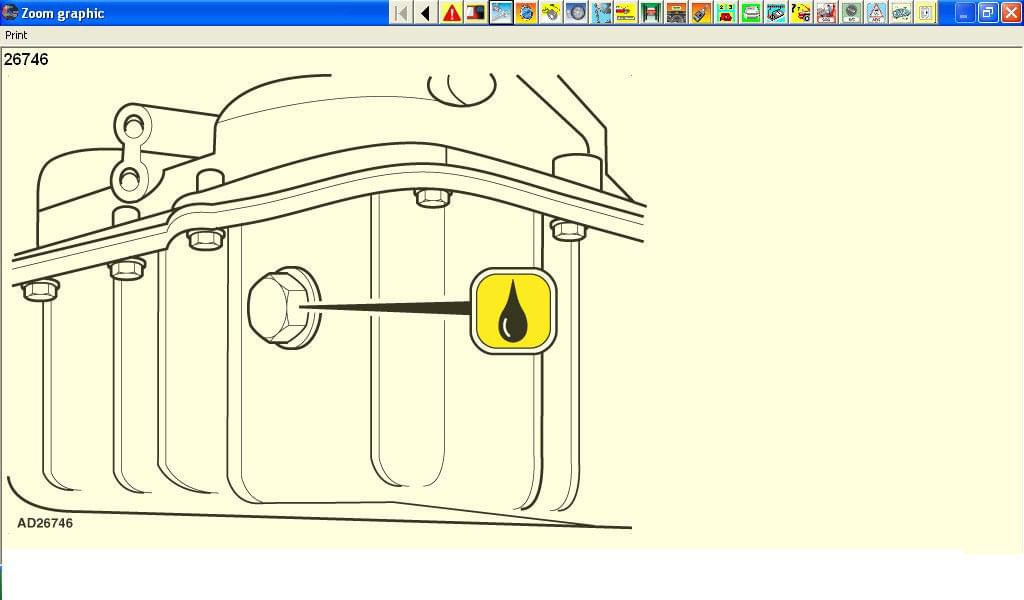Click the yellow icon with grey component

551,12
